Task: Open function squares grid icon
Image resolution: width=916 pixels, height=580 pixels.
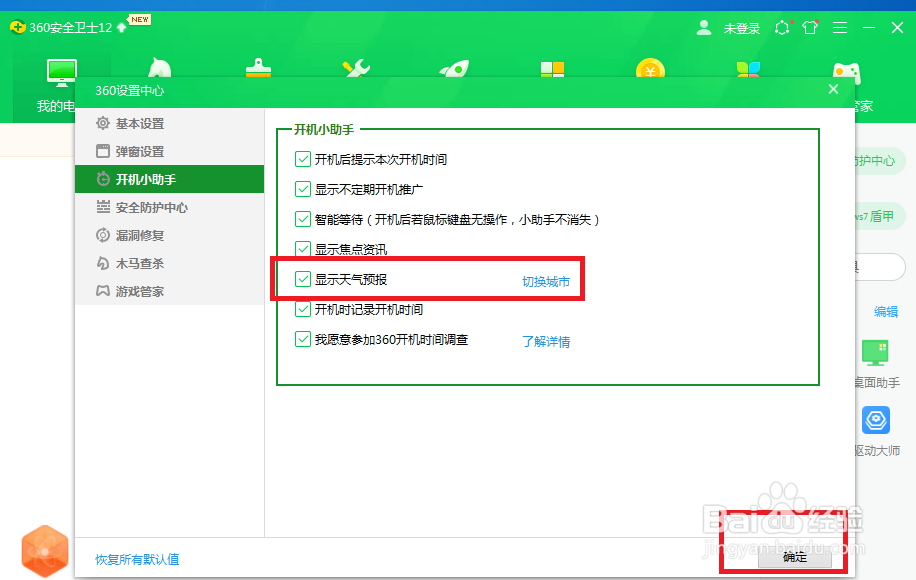Action: pos(552,69)
